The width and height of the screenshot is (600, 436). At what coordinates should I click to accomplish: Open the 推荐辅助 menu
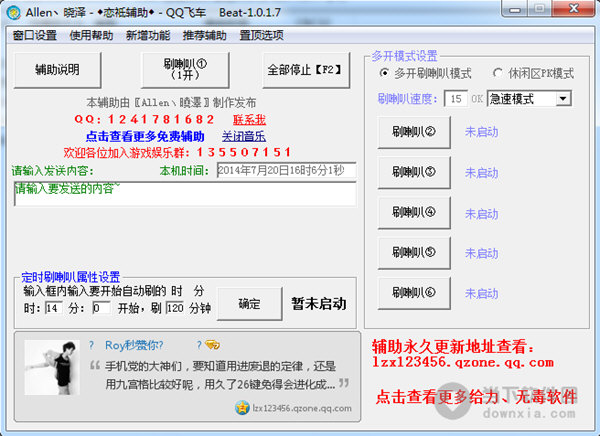click(204, 36)
